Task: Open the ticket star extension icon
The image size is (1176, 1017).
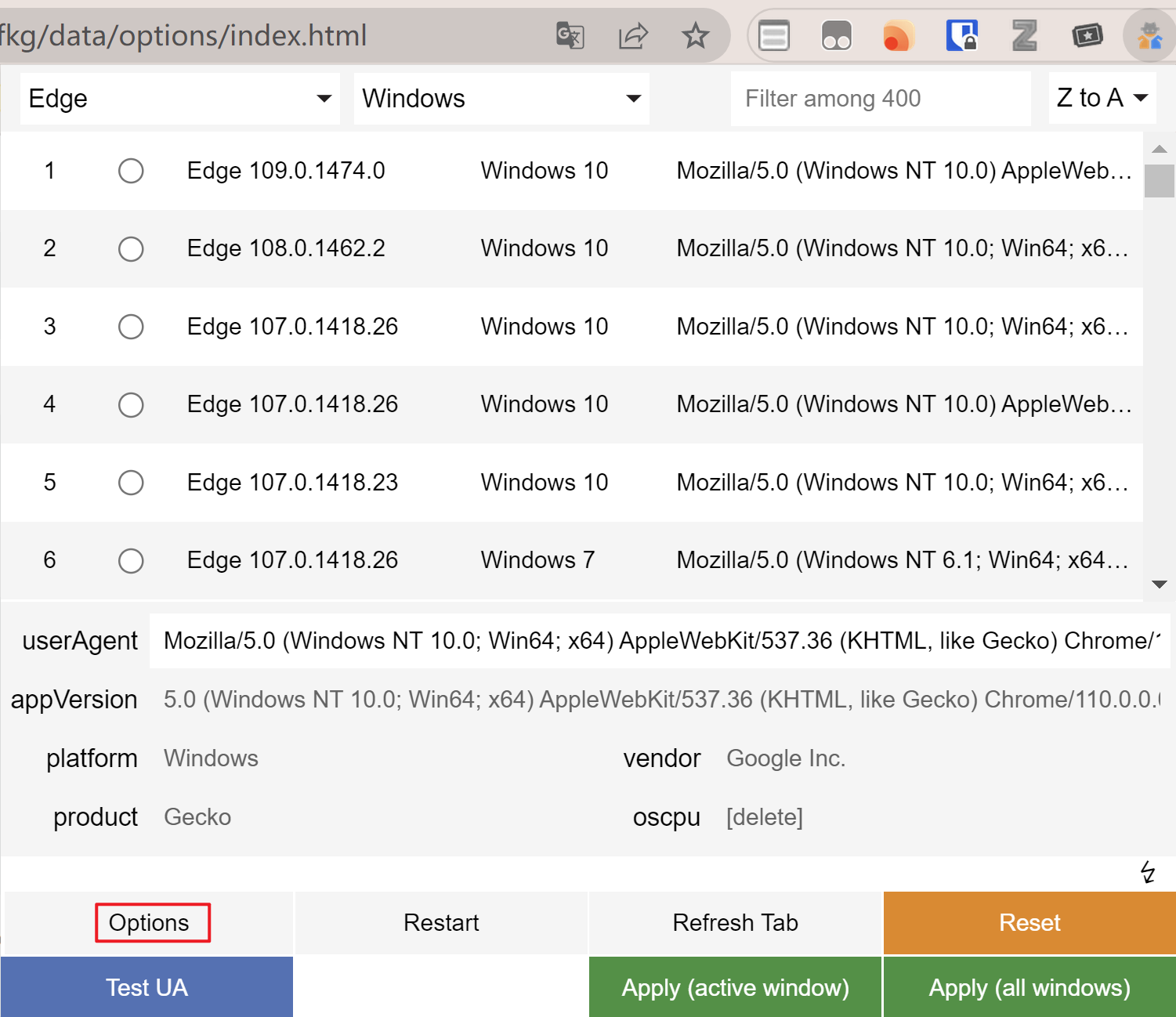Action: pyautogui.click(x=1087, y=36)
